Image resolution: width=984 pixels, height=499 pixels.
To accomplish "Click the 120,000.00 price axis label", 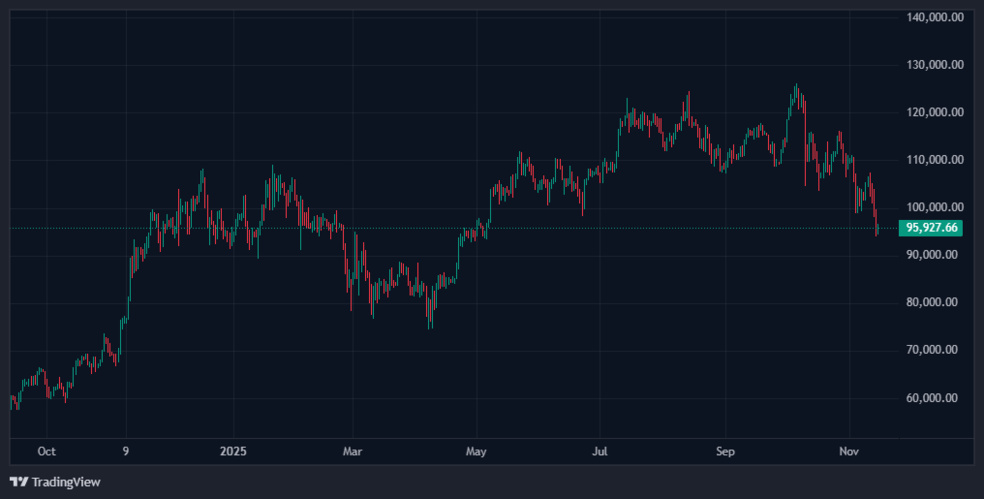I will [935, 112].
